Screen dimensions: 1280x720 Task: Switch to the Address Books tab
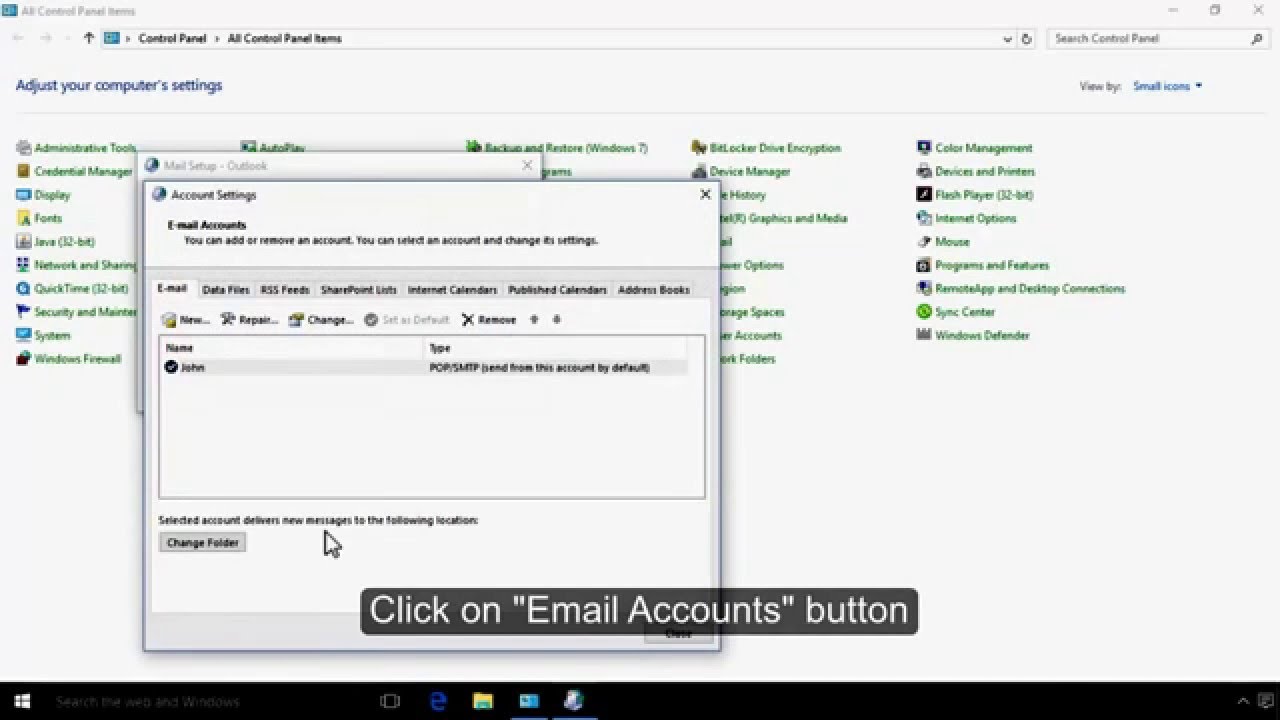coord(654,290)
